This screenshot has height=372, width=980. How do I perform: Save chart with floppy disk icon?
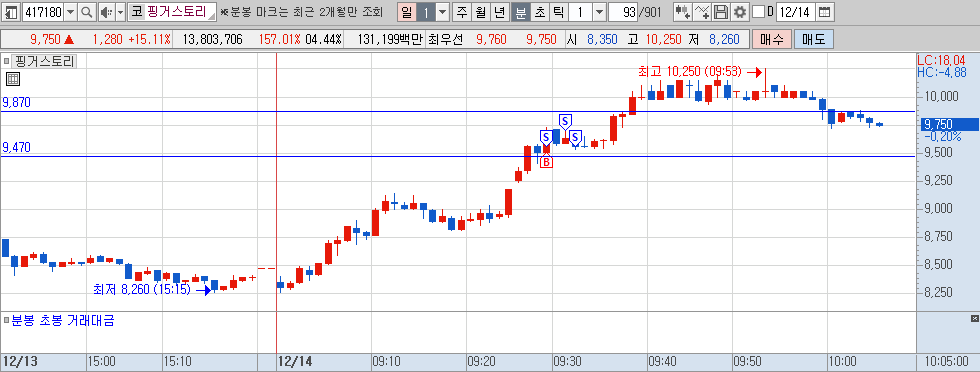[x=721, y=11]
